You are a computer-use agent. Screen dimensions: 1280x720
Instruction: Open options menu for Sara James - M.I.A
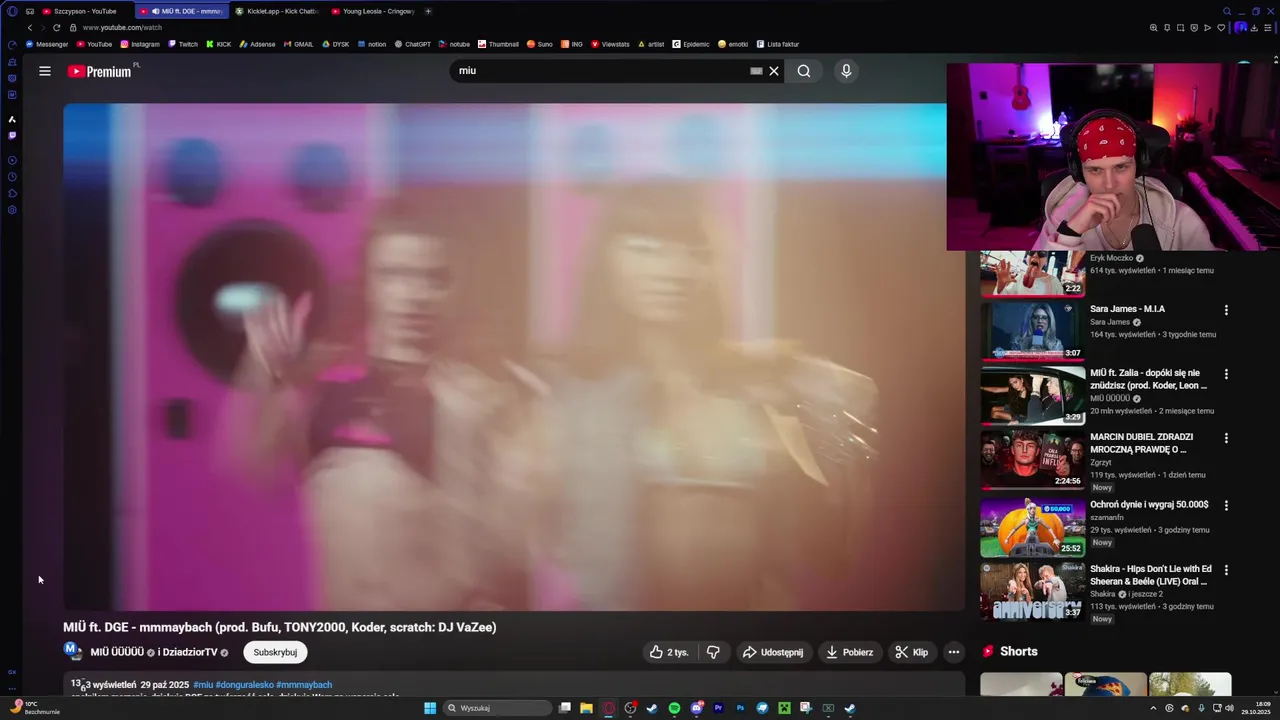coord(1226,310)
